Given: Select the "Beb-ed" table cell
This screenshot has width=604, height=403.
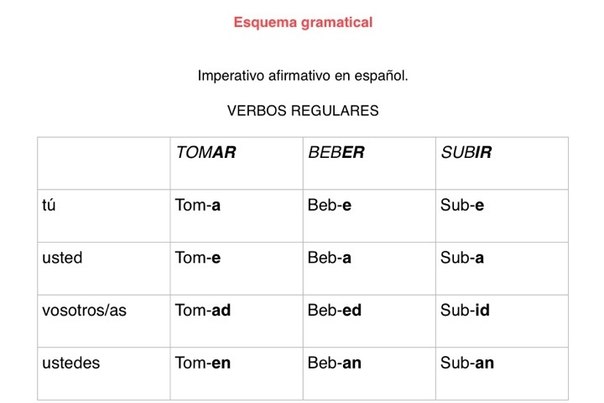Looking at the screenshot, I should tap(334, 310).
